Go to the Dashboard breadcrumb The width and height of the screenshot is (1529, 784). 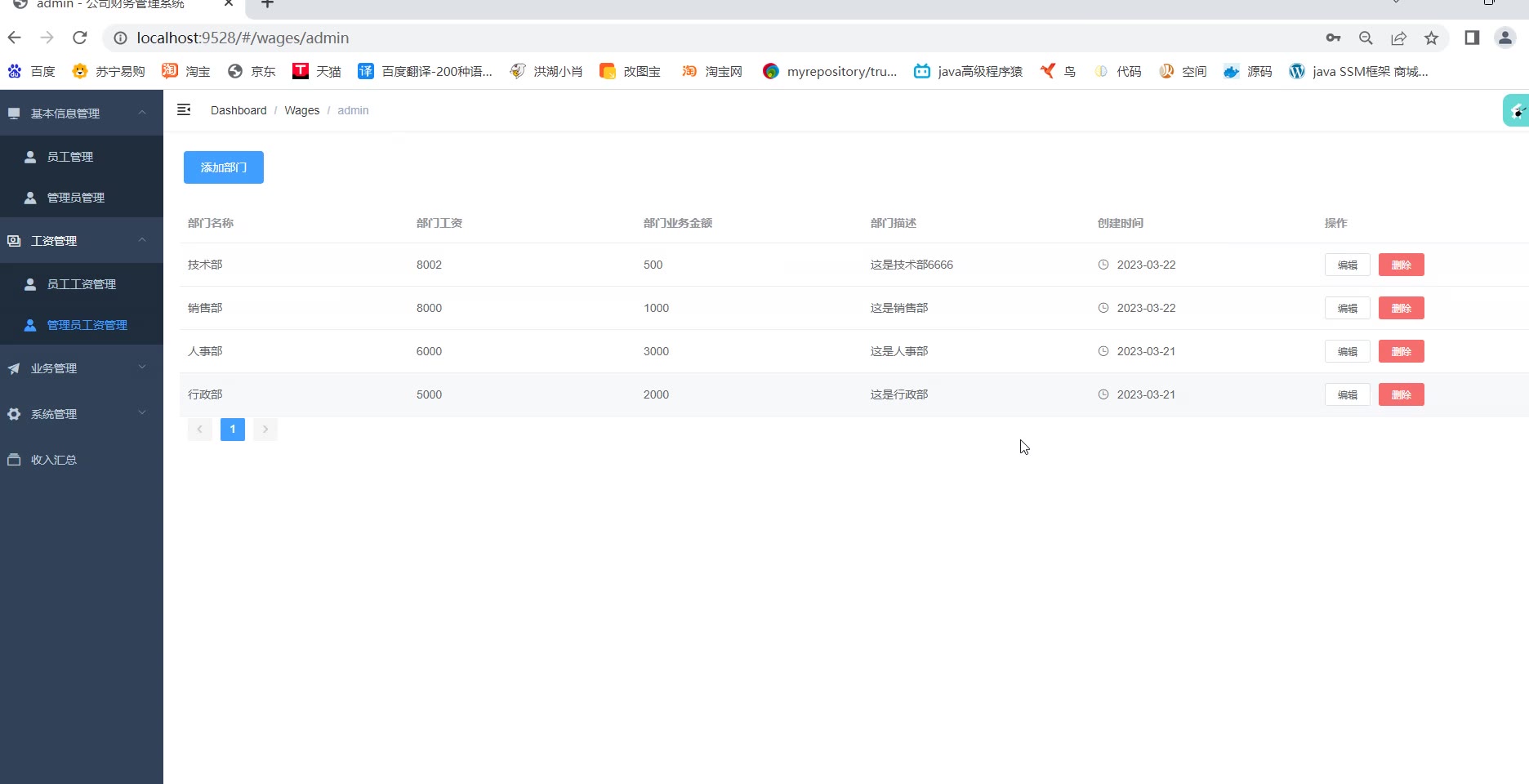pos(238,110)
